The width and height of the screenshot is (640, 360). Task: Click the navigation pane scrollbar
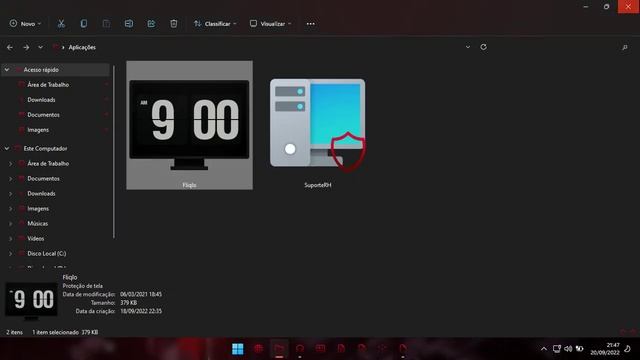pyautogui.click(x=113, y=152)
